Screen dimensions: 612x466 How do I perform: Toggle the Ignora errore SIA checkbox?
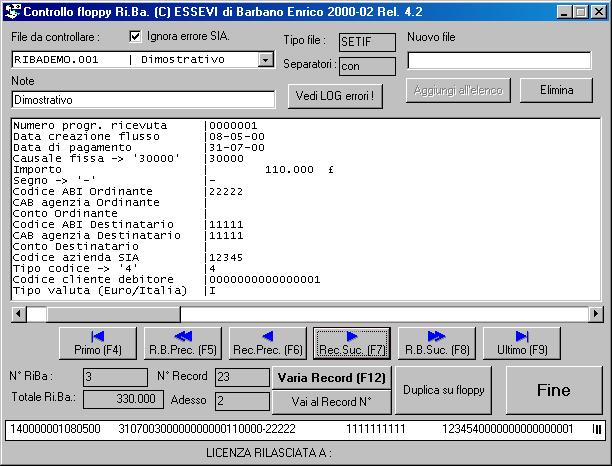[x=136, y=37]
